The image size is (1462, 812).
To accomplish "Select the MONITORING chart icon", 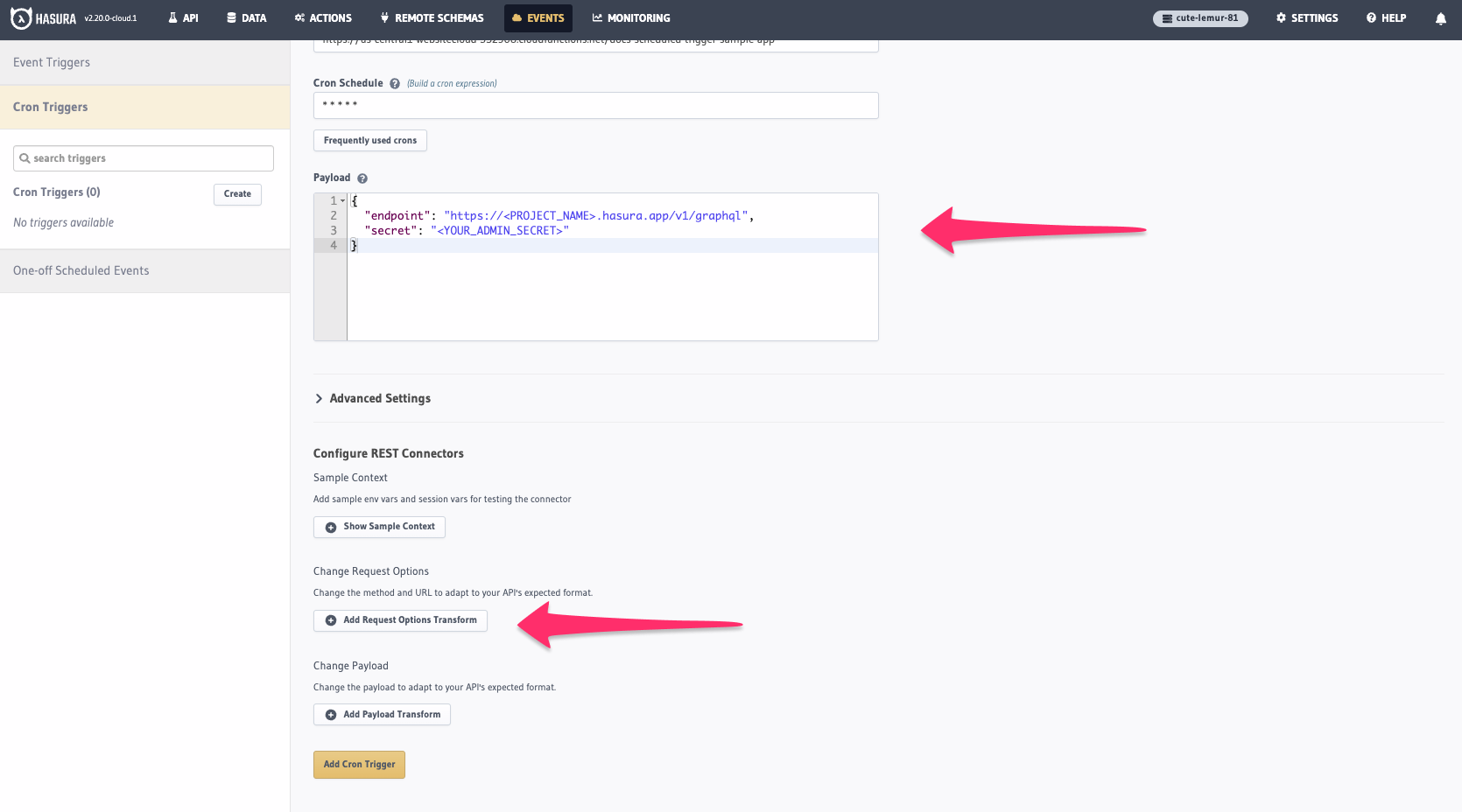I will click(x=596, y=17).
